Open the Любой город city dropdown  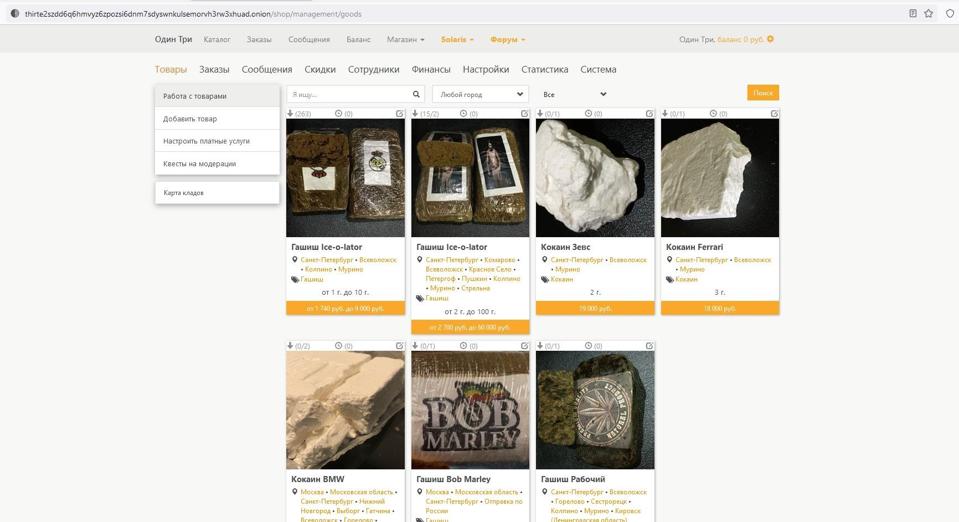481,94
